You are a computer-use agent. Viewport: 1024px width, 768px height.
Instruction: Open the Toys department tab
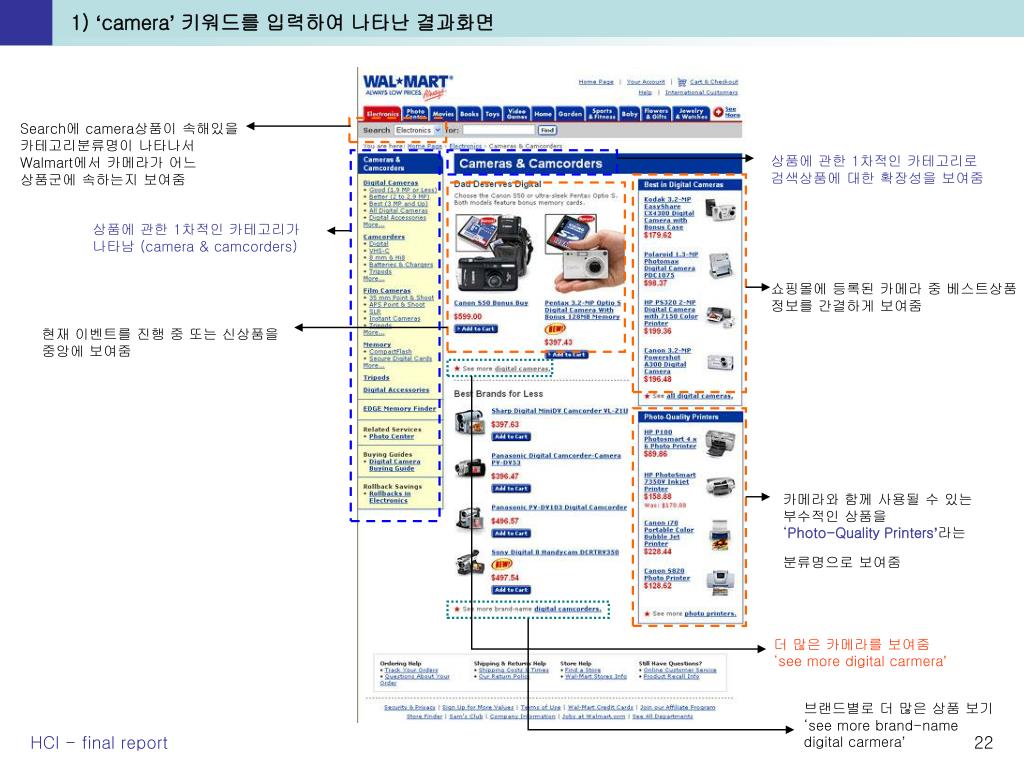492,114
